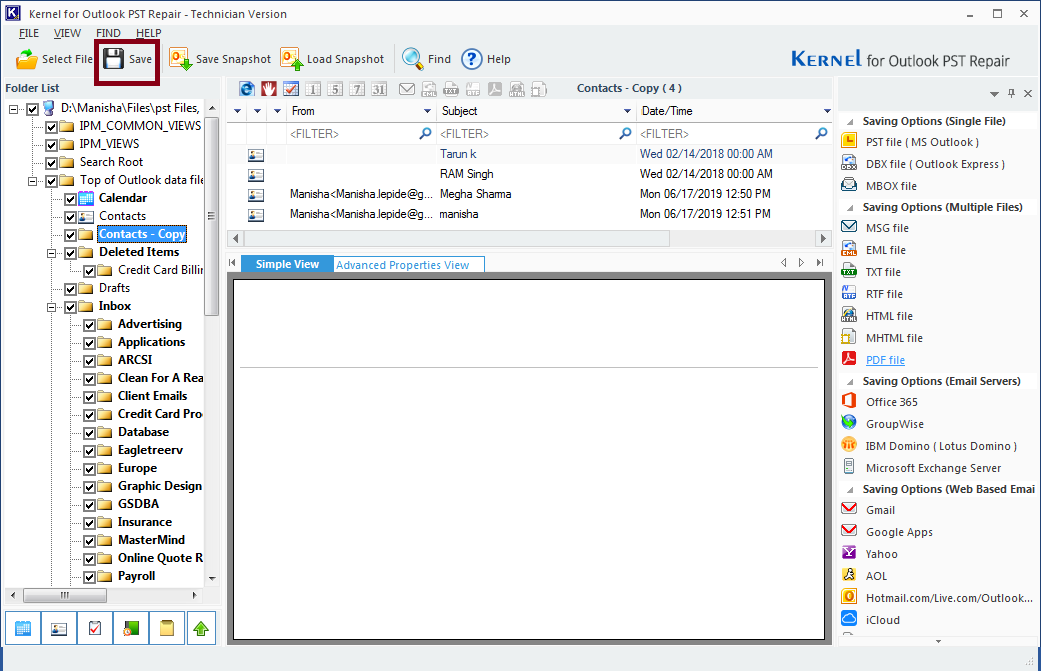Switch to the Simple View tab

pos(287,264)
